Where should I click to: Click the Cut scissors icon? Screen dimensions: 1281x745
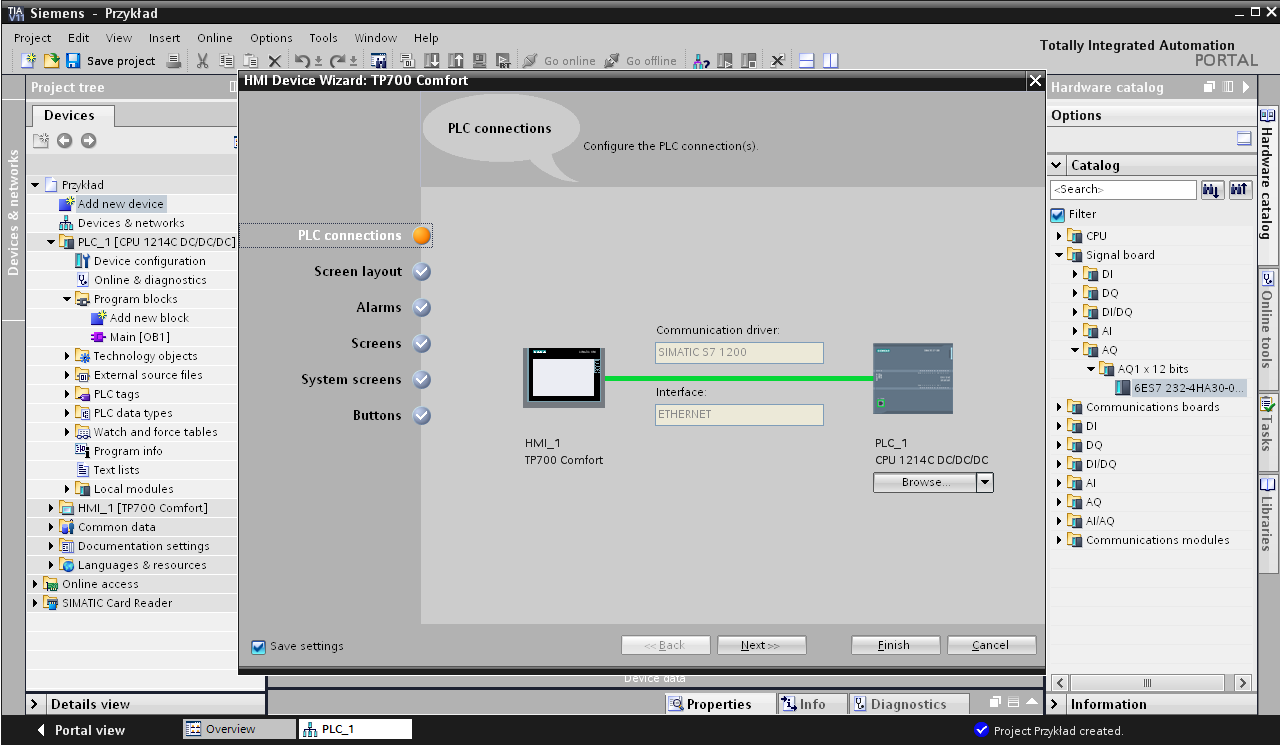point(202,61)
